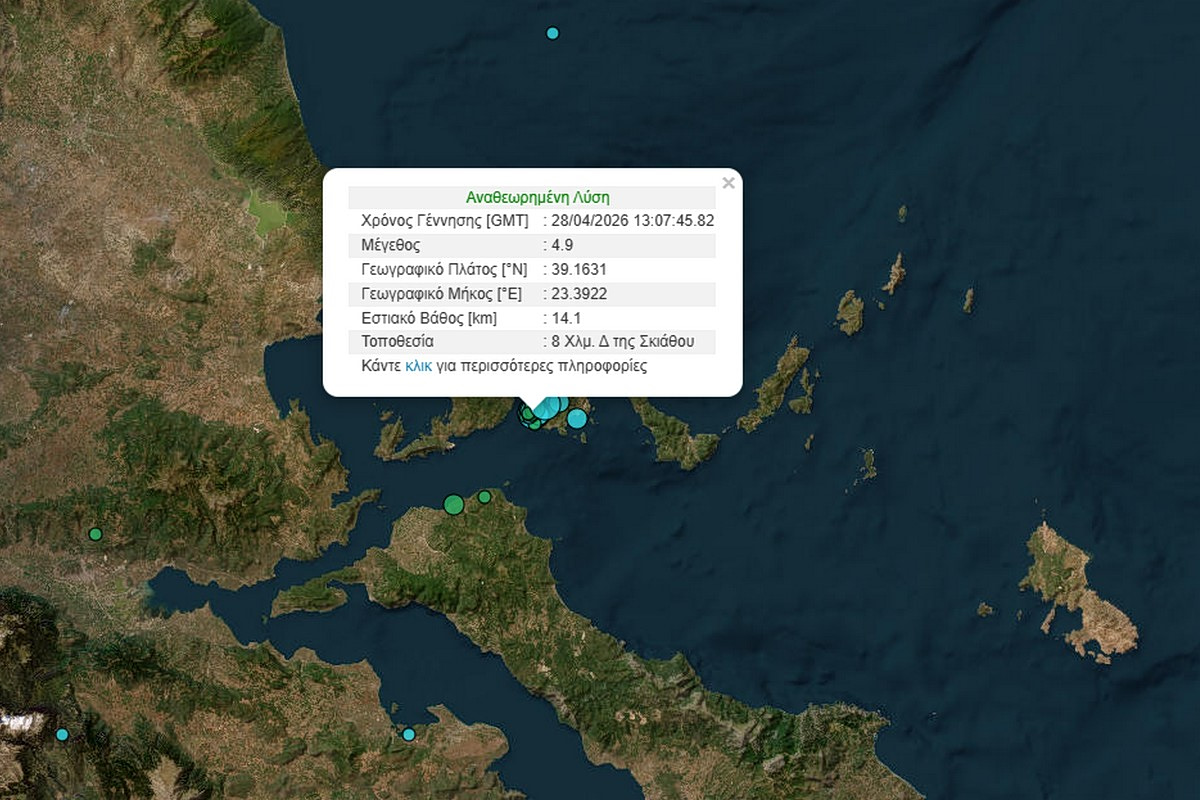Click the smaller green marker on northern Evia

click(x=484, y=497)
